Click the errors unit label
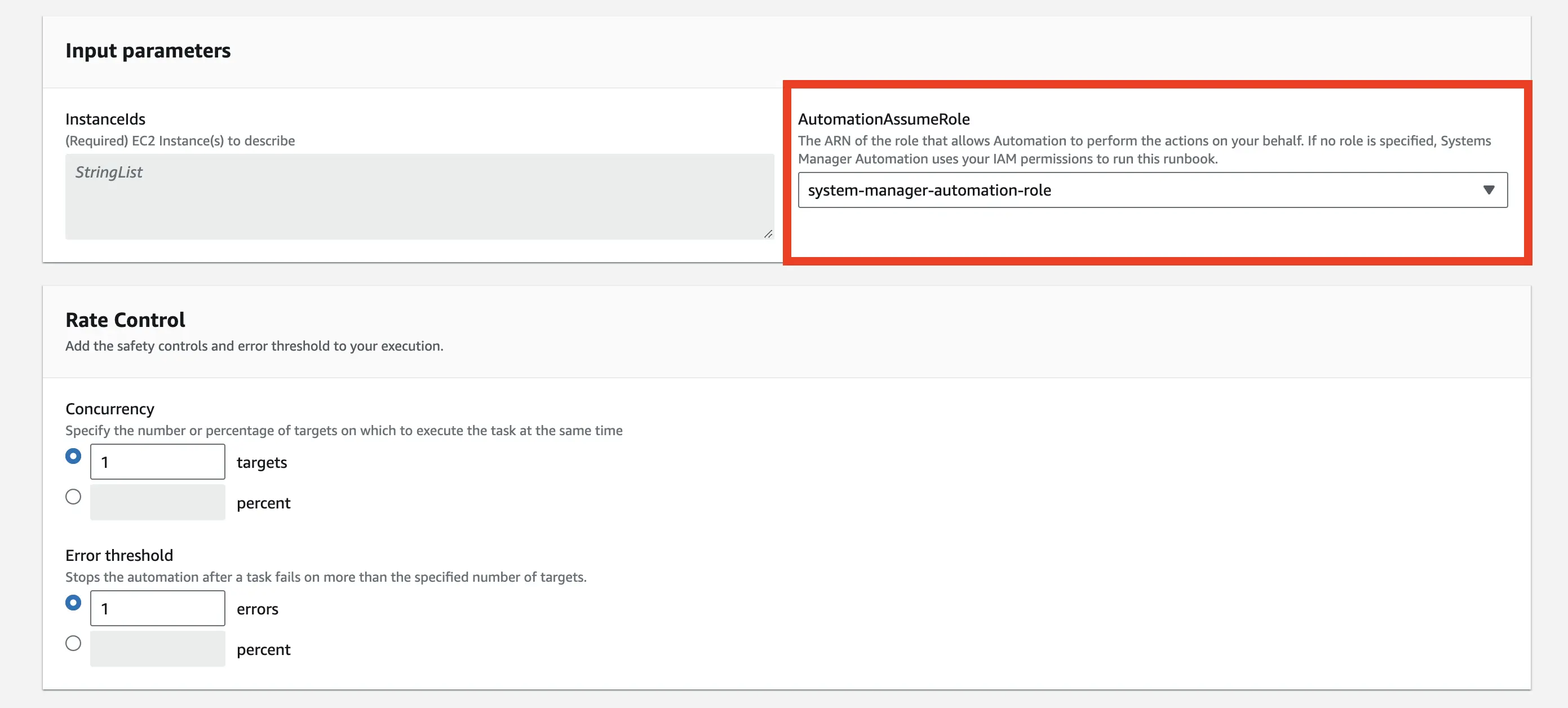This screenshot has height=708, width=1568. point(257,608)
